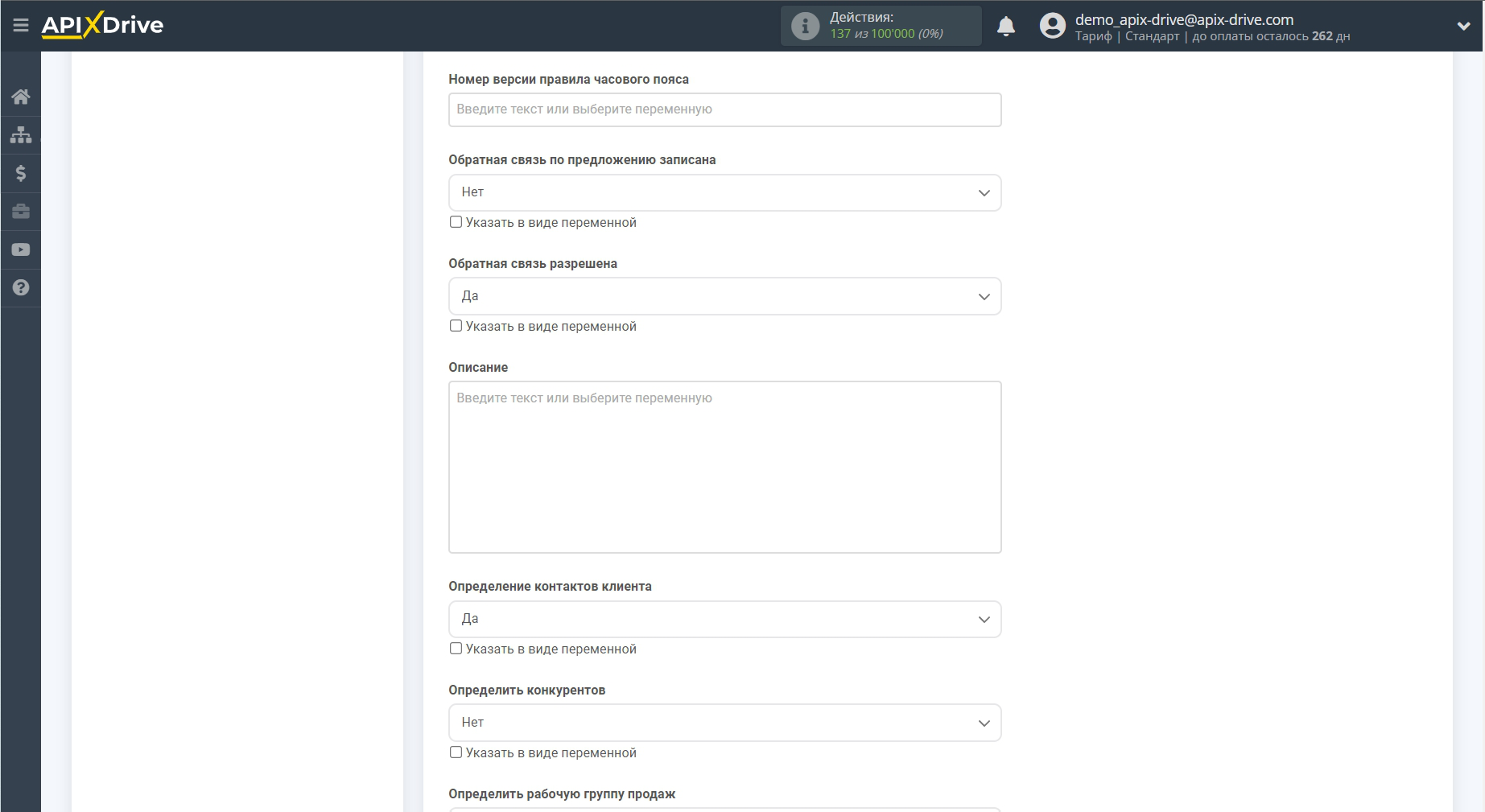The width and height of the screenshot is (1485, 812).
Task: Check variable box under Обратная связь по предложению записана
Action: 456,222
